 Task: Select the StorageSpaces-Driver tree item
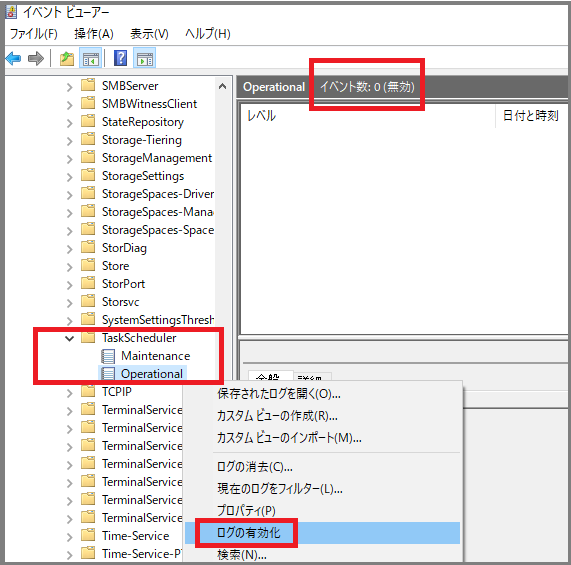click(x=158, y=194)
